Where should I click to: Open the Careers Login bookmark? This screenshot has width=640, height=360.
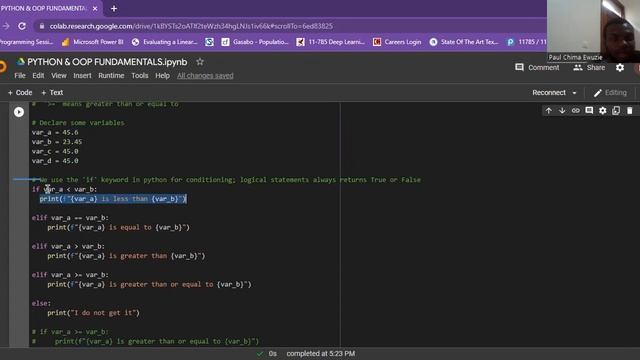[397, 42]
